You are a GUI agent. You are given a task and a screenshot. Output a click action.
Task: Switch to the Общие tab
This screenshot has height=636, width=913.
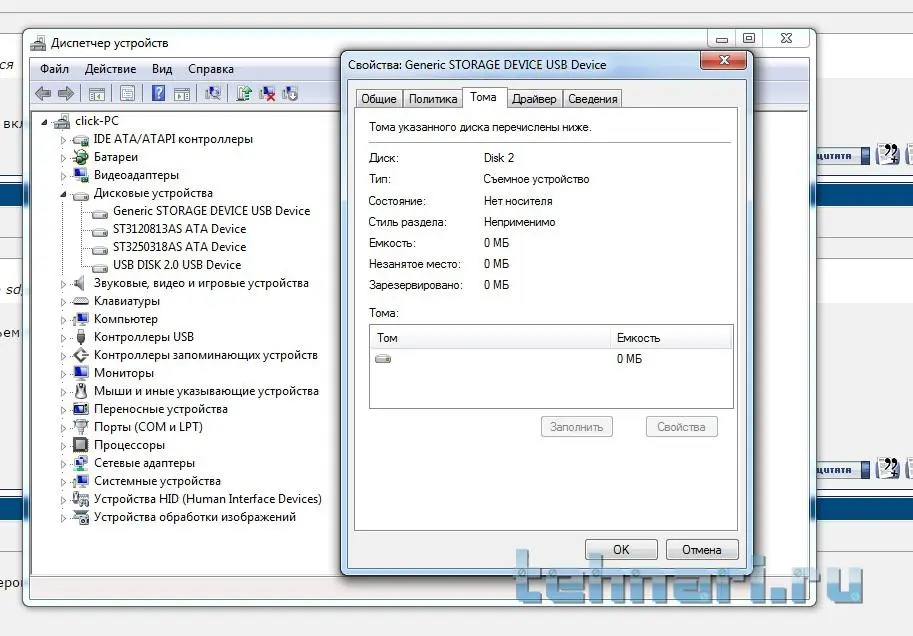click(x=378, y=98)
